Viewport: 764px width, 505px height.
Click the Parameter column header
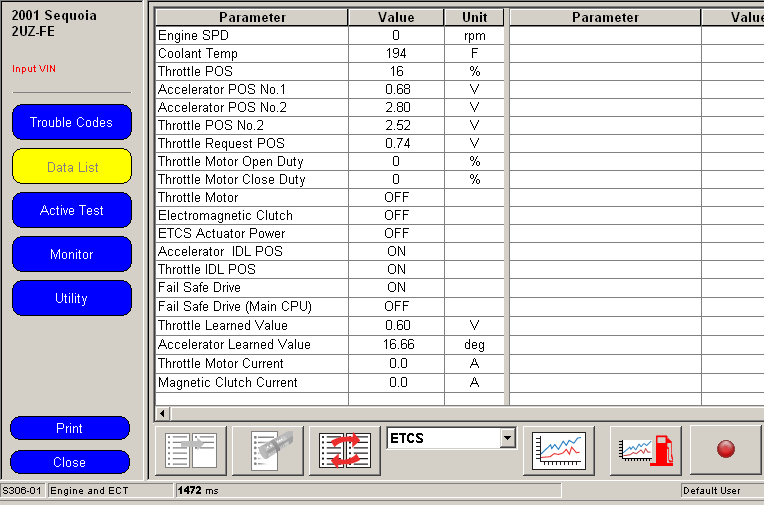click(251, 17)
